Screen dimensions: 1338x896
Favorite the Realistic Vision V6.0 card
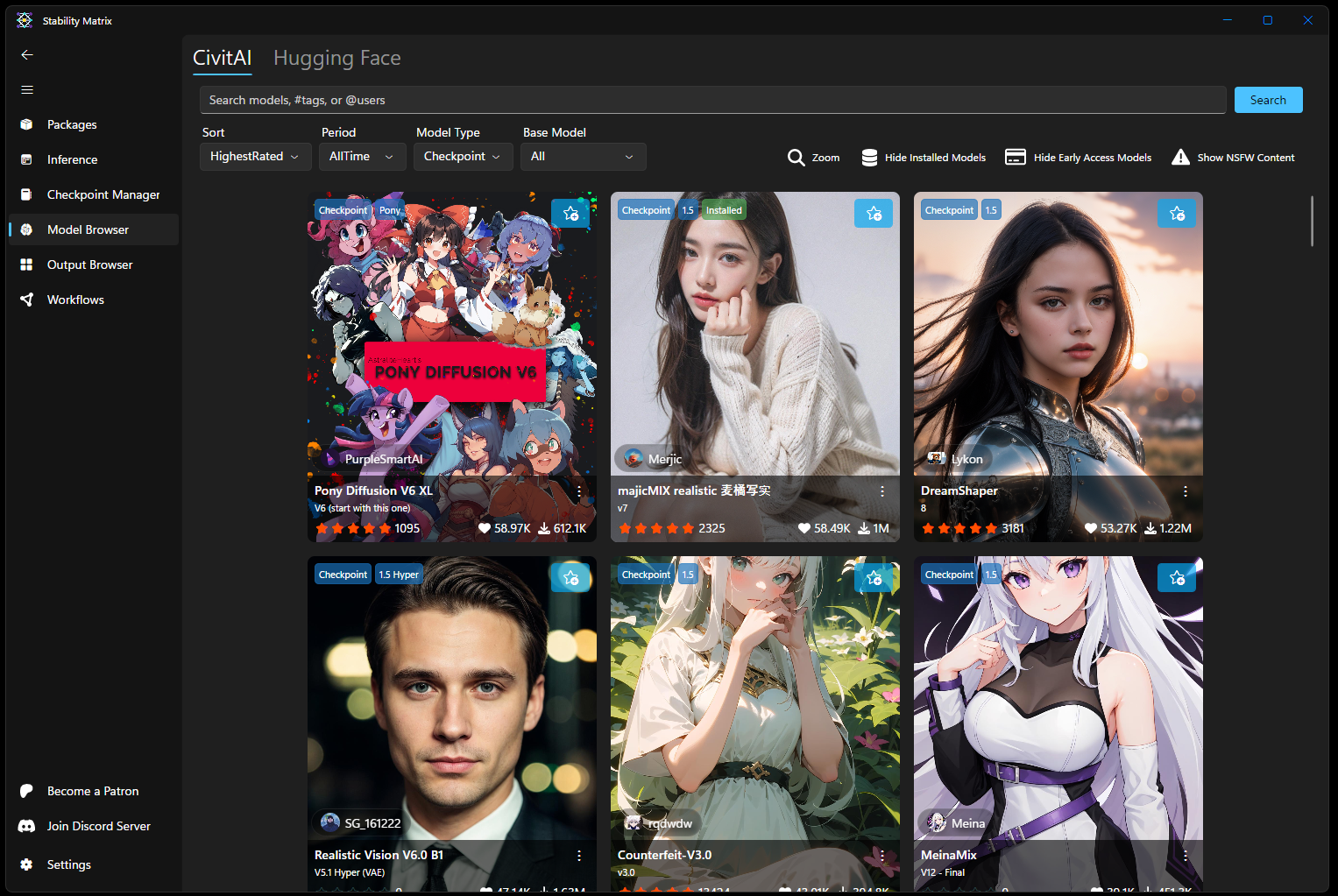[x=570, y=577]
